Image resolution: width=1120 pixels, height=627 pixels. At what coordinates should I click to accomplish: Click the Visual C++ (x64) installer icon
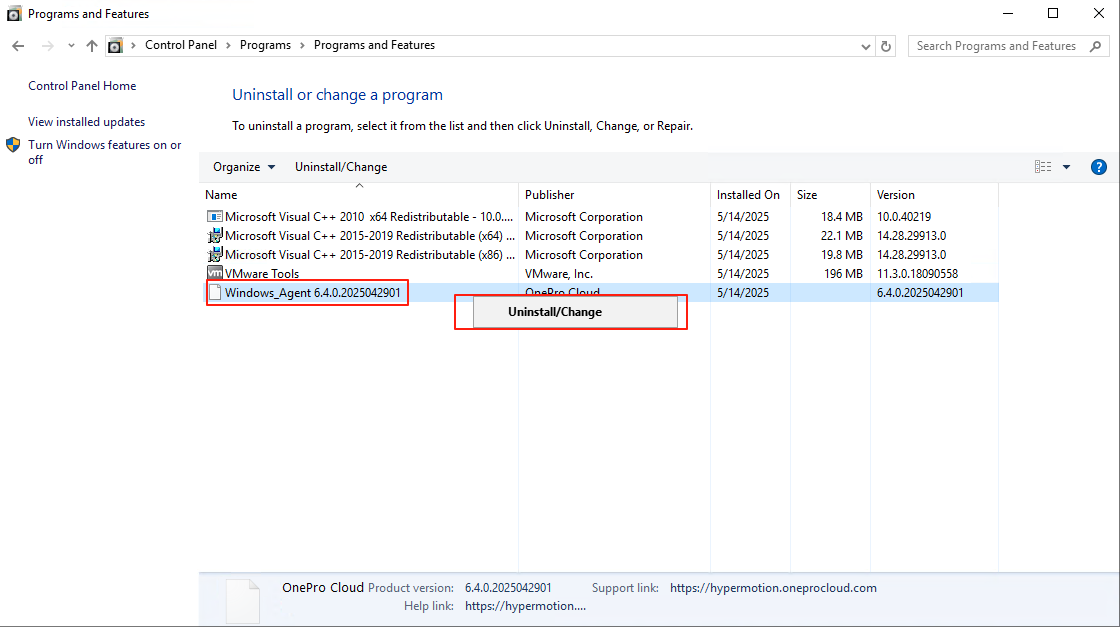coord(214,236)
